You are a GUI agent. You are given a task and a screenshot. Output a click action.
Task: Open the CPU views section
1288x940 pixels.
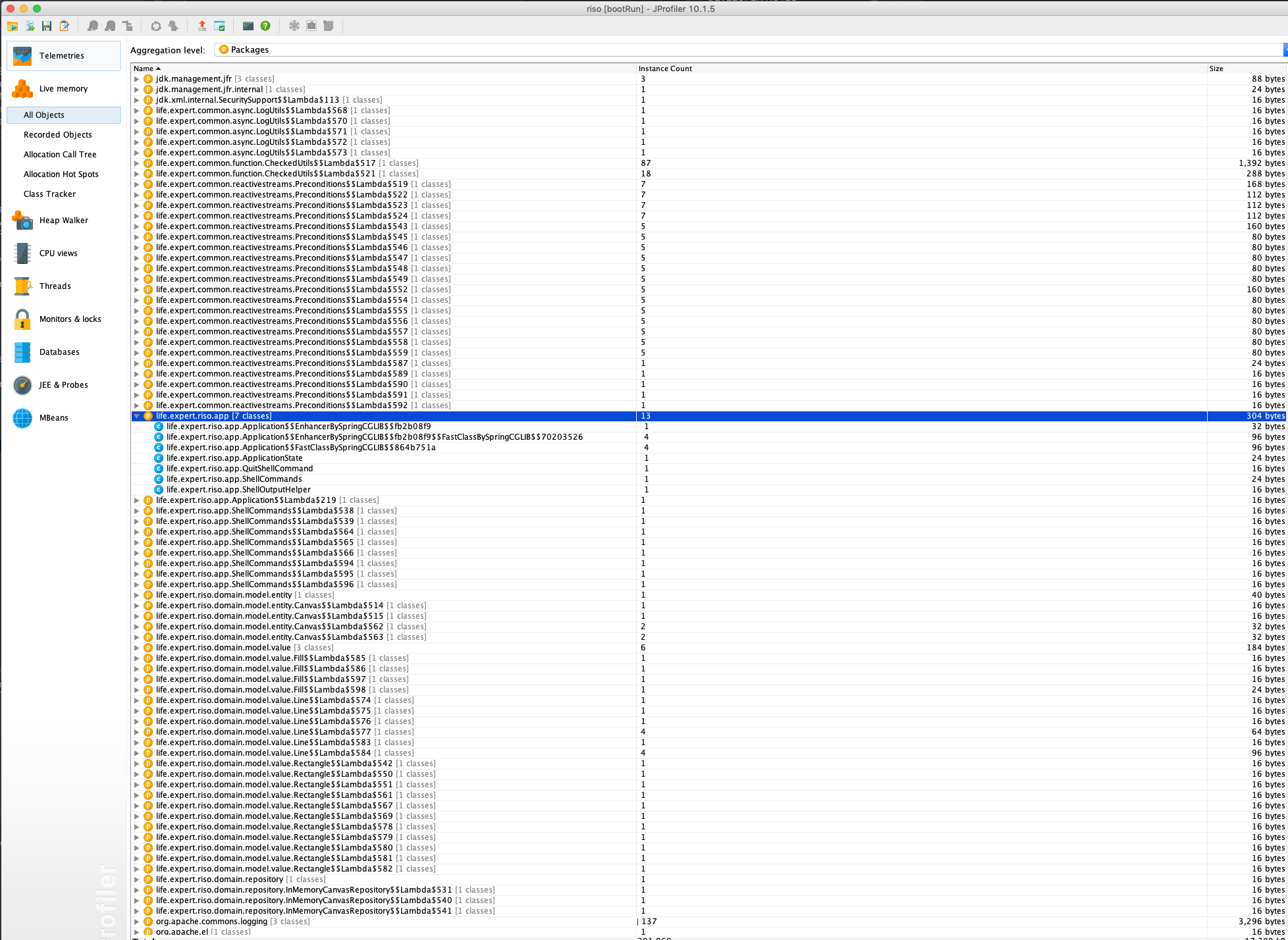tap(64, 253)
